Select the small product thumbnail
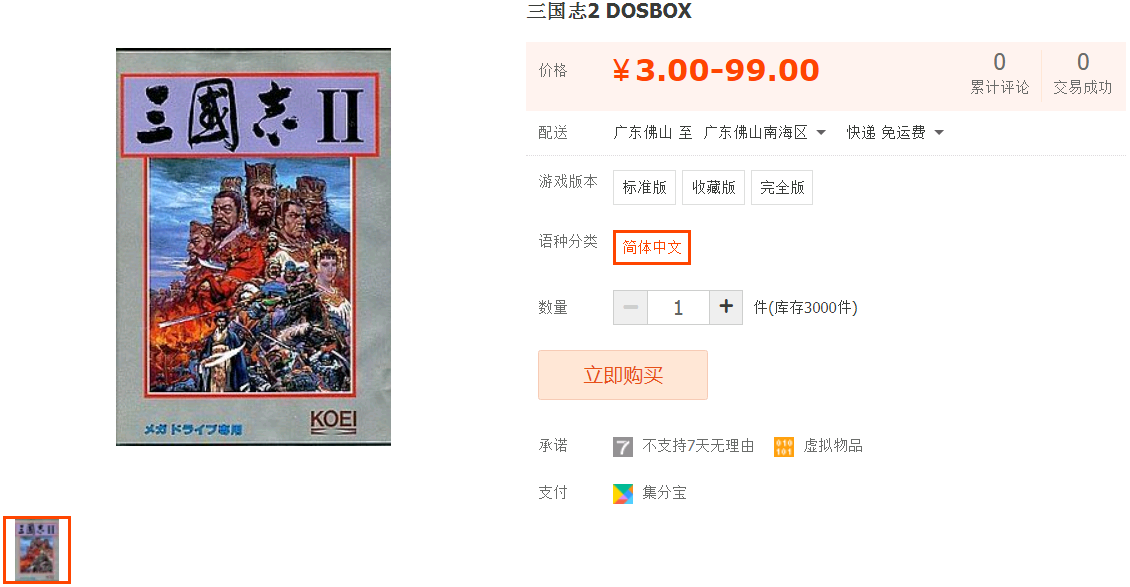Viewport: 1130px width, 587px height. 37,550
